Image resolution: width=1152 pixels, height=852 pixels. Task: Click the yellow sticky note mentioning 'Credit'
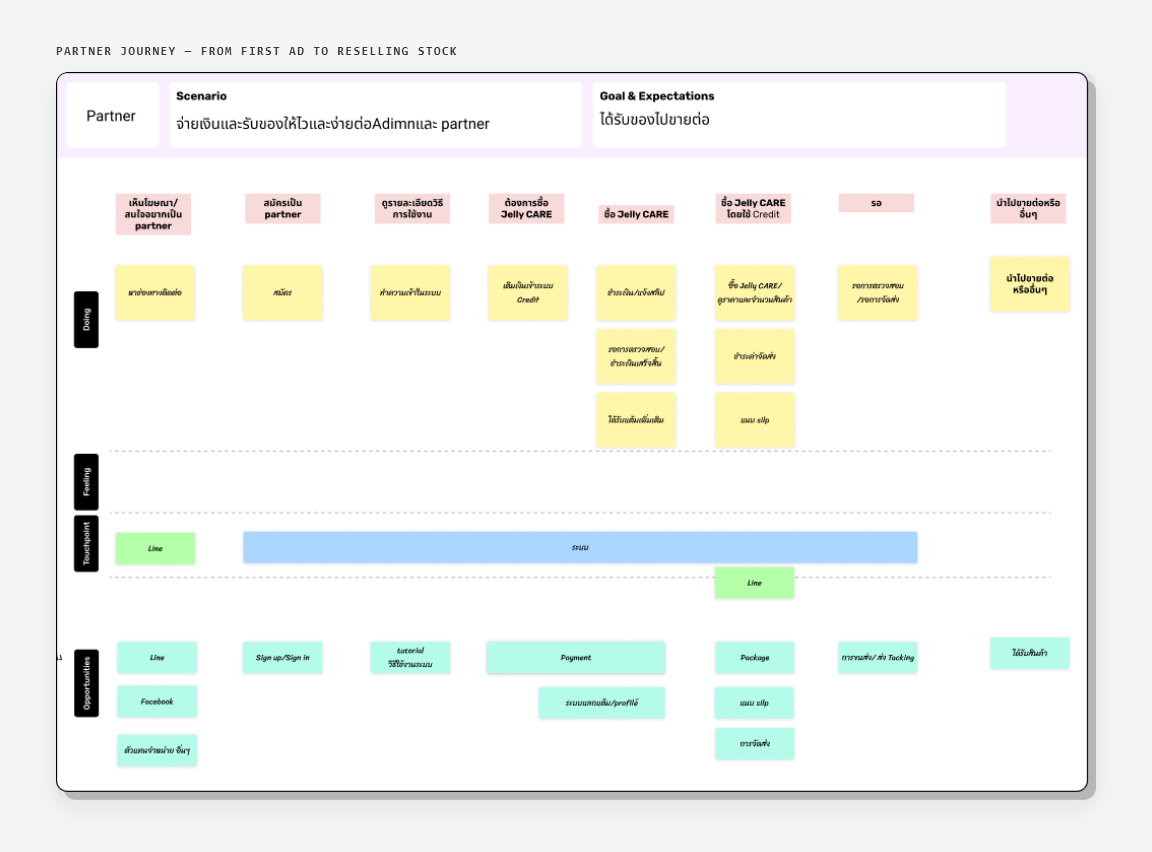[x=528, y=292]
